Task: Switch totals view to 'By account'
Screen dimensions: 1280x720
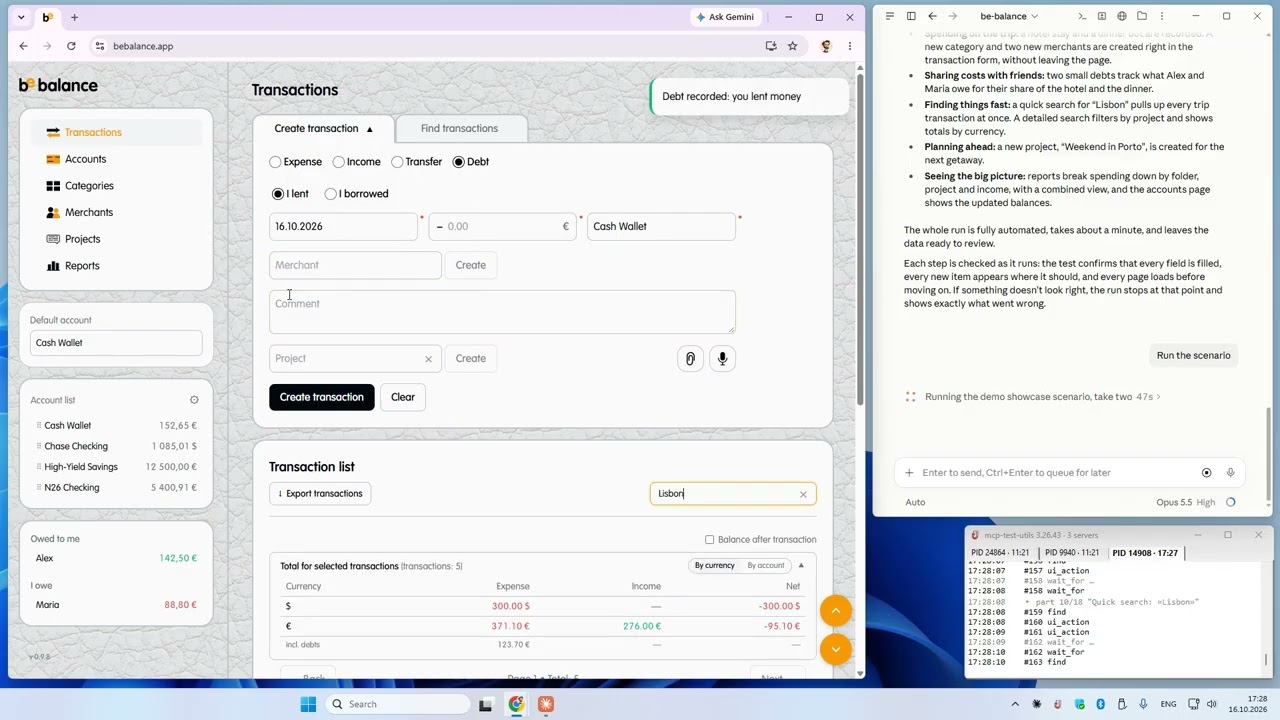Action: point(765,566)
